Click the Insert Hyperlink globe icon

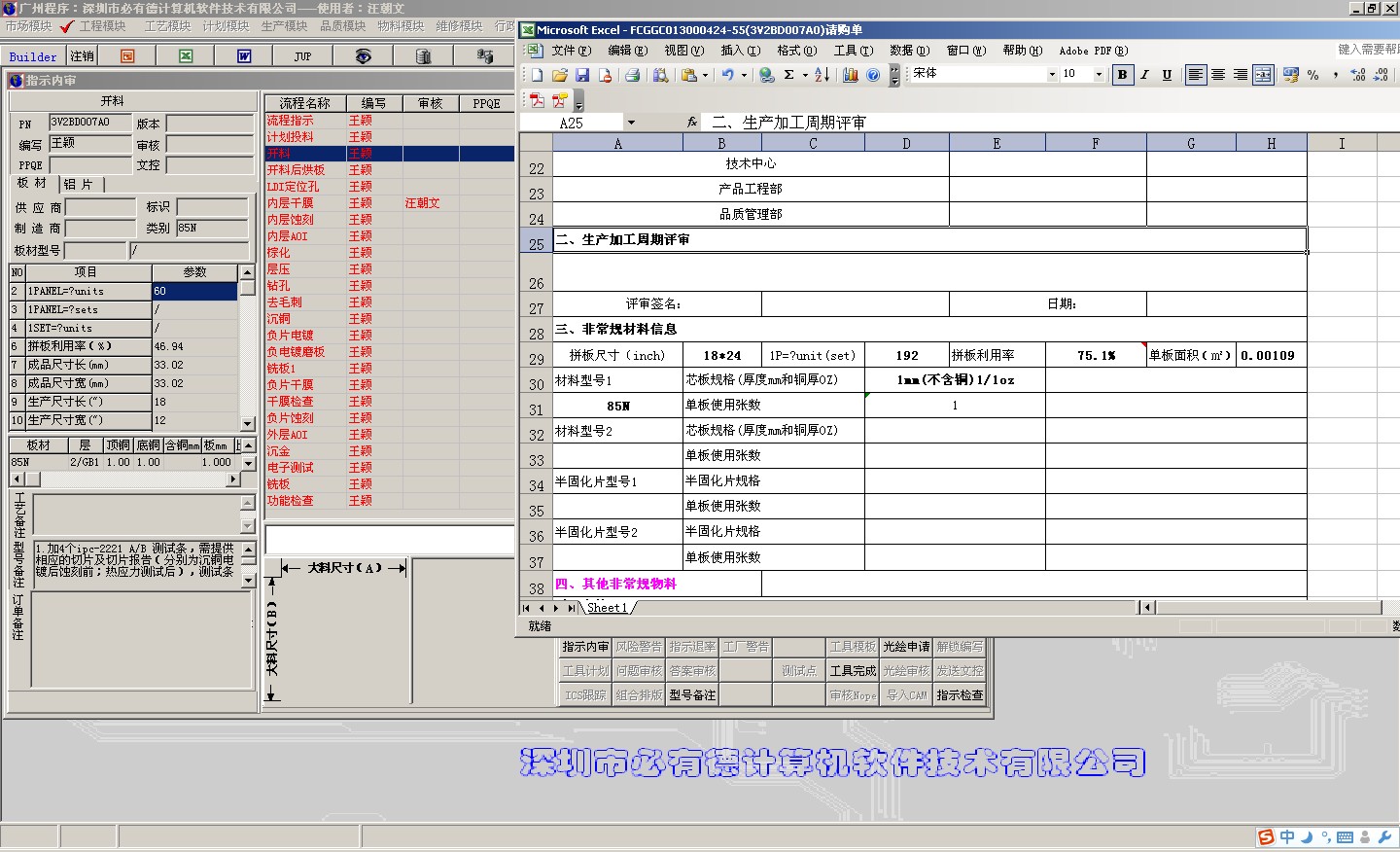(x=767, y=75)
